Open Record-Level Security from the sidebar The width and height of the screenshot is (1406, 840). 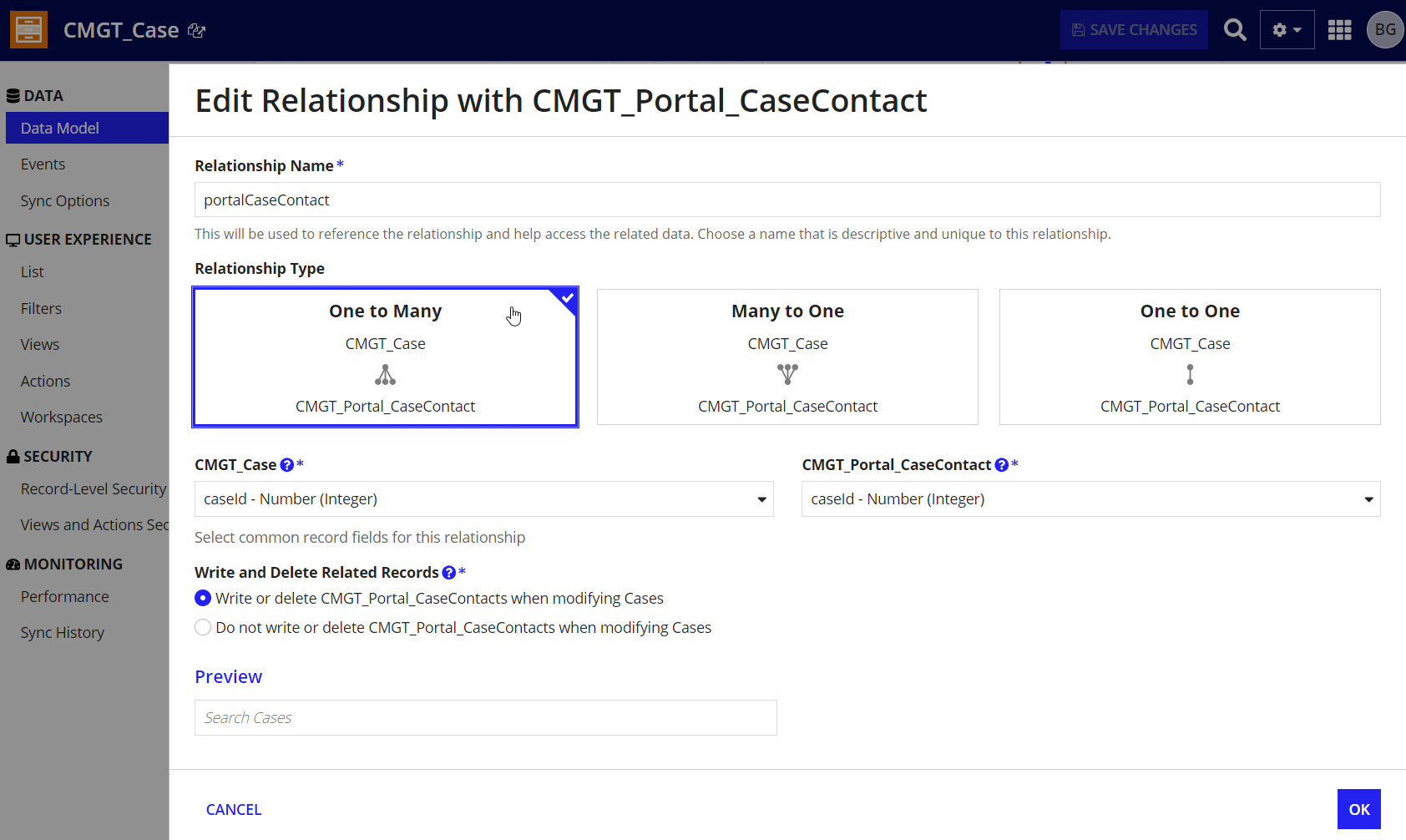93,488
